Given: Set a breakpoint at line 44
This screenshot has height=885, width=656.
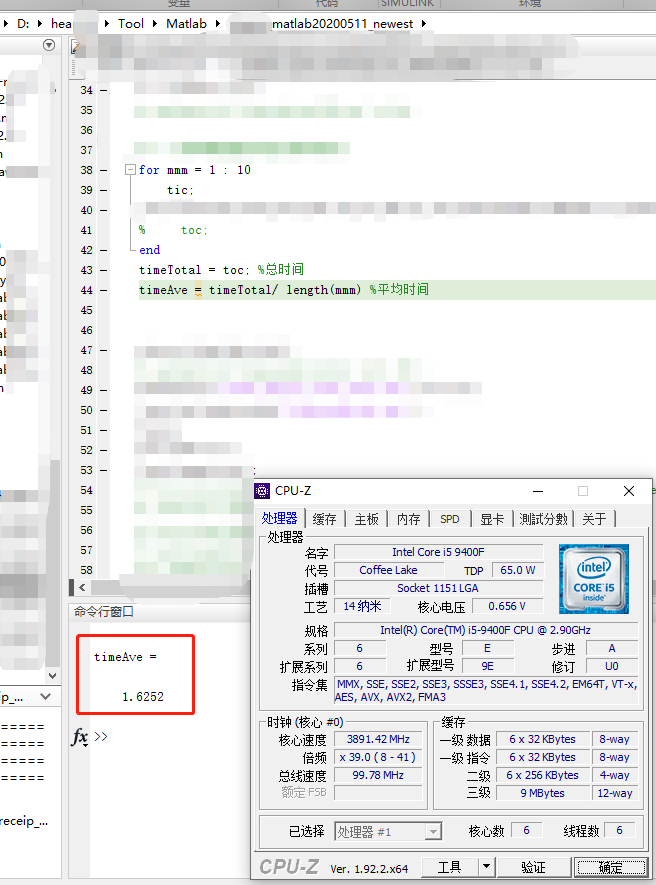Looking at the screenshot, I should (104, 290).
